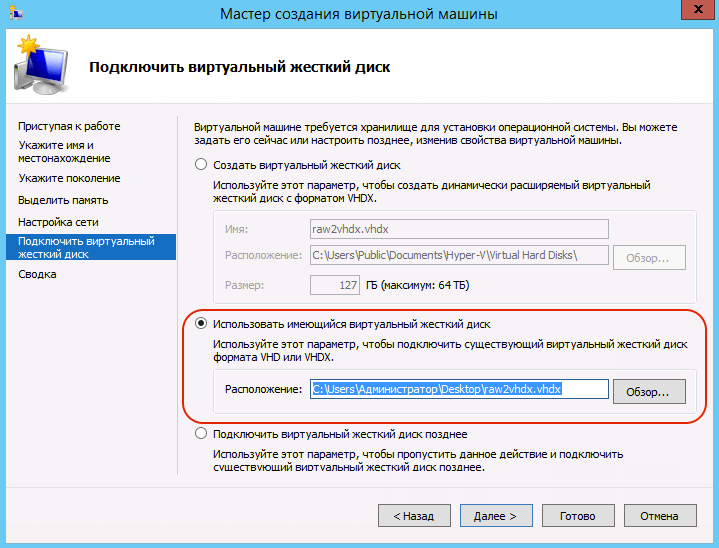Click the existing disk location path field
The width and height of the screenshot is (719, 548).
pos(458,389)
